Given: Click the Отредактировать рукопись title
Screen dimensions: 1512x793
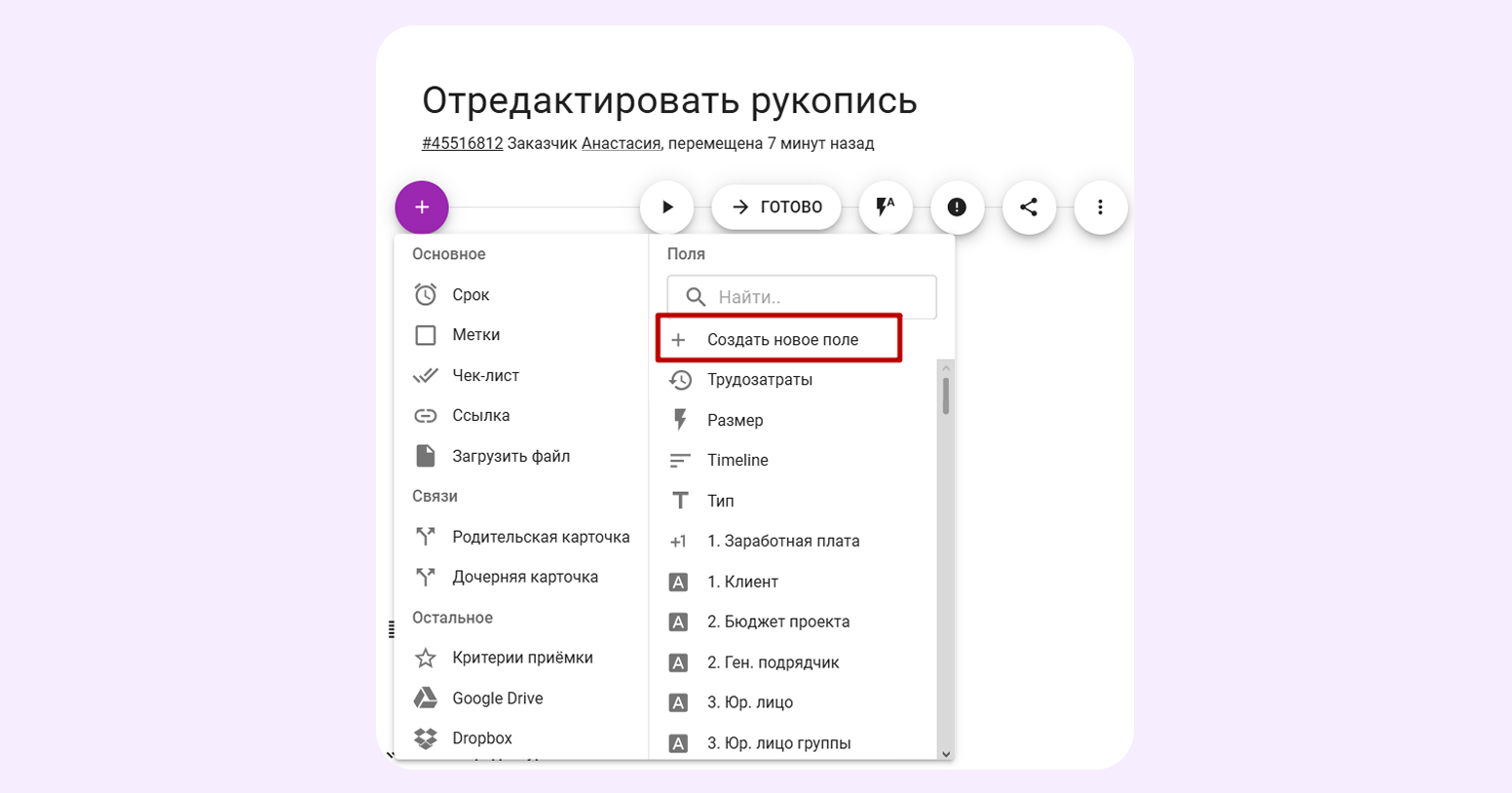Looking at the screenshot, I should (669, 100).
